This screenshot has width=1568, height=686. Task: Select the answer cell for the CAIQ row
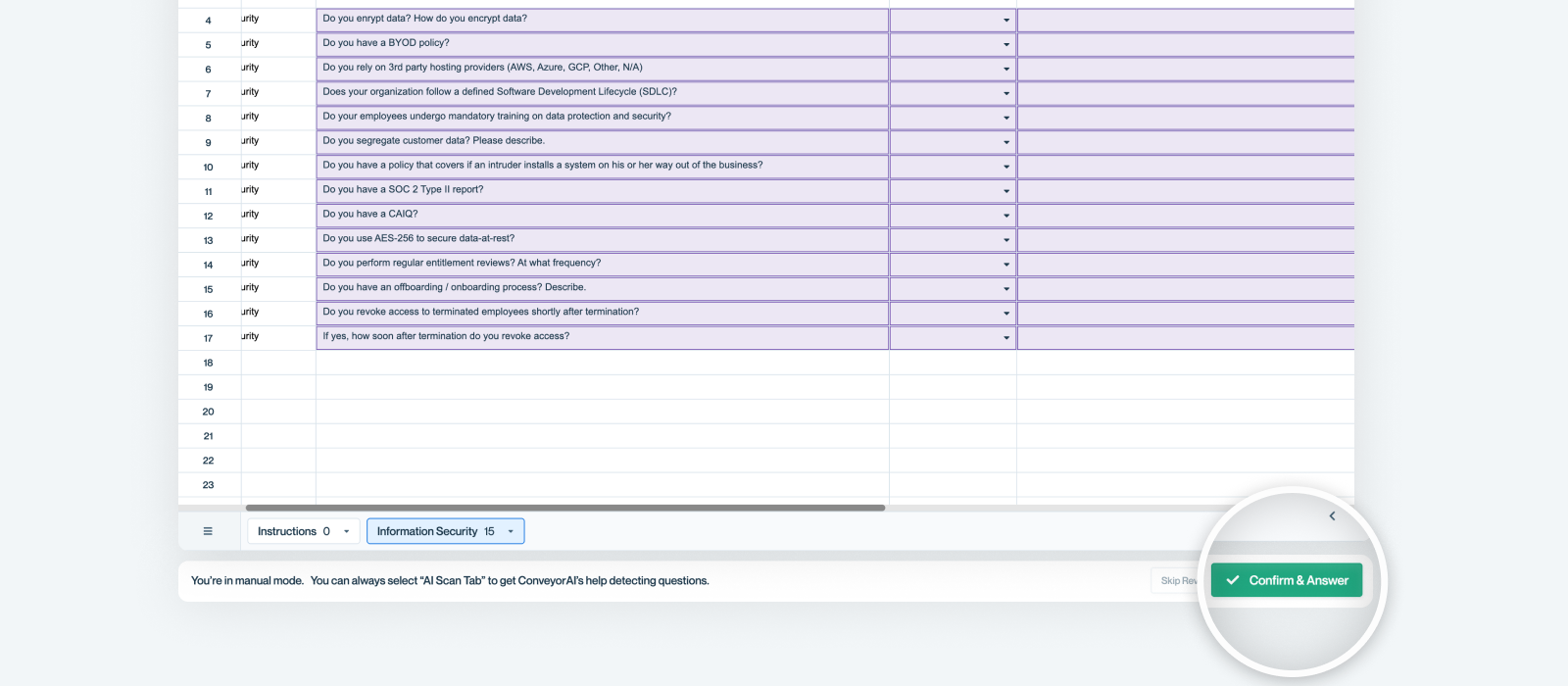coord(1186,216)
